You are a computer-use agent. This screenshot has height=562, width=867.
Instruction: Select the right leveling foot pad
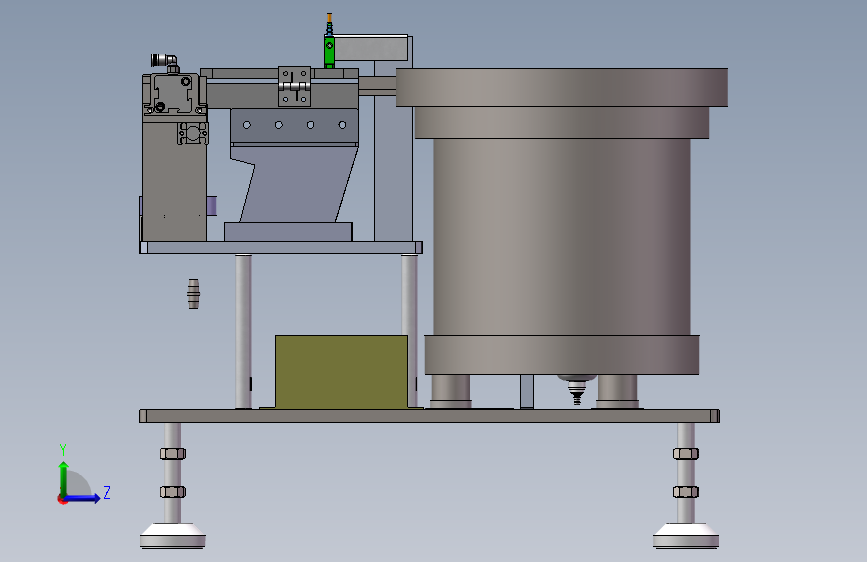tap(686, 537)
